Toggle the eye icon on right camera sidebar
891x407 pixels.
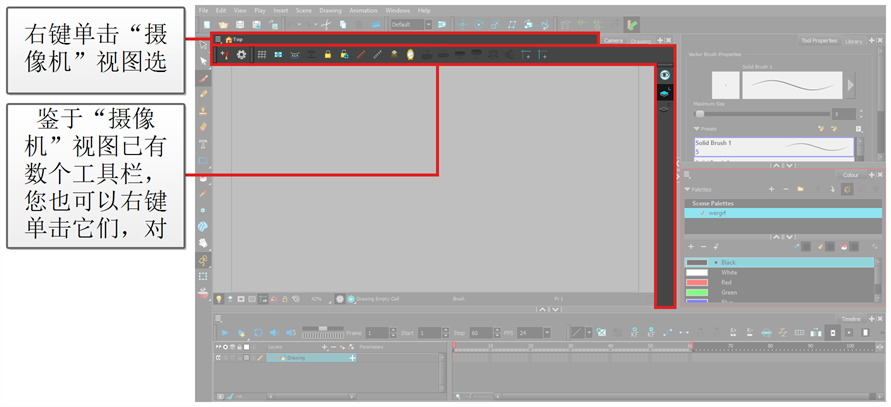click(664, 75)
